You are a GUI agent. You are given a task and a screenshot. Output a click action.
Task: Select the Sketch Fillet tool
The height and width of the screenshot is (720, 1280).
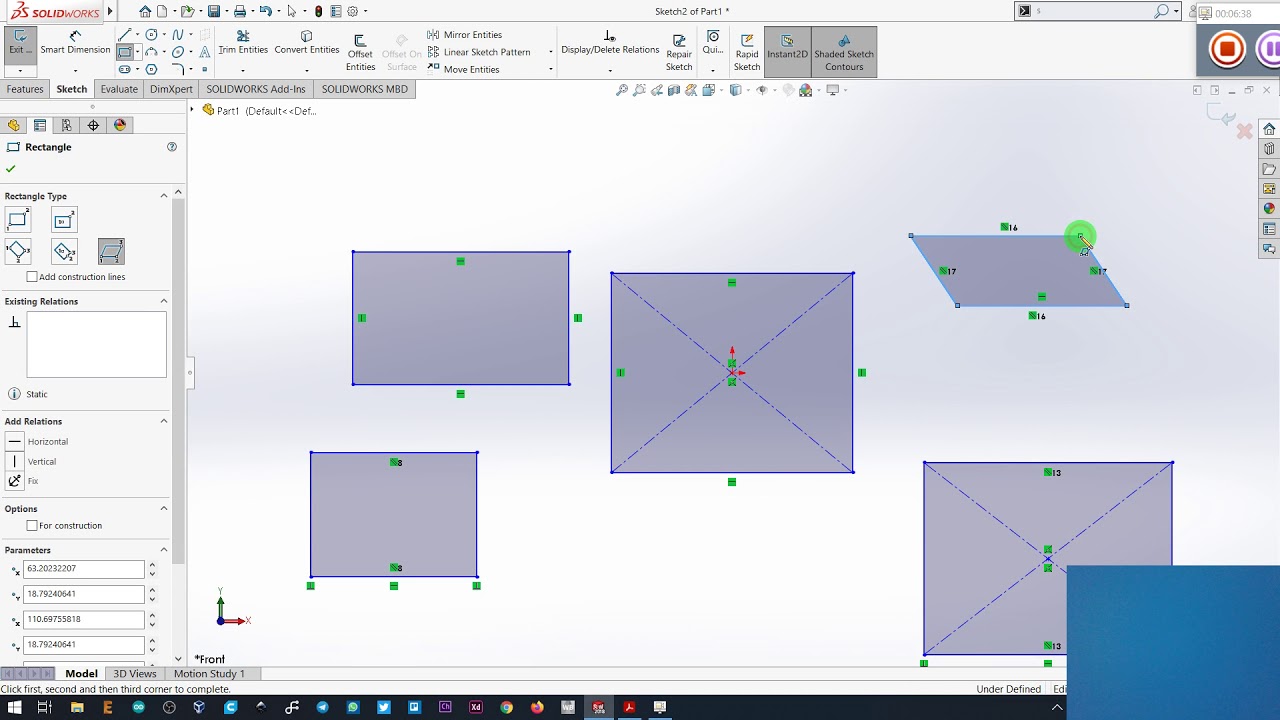(x=178, y=69)
